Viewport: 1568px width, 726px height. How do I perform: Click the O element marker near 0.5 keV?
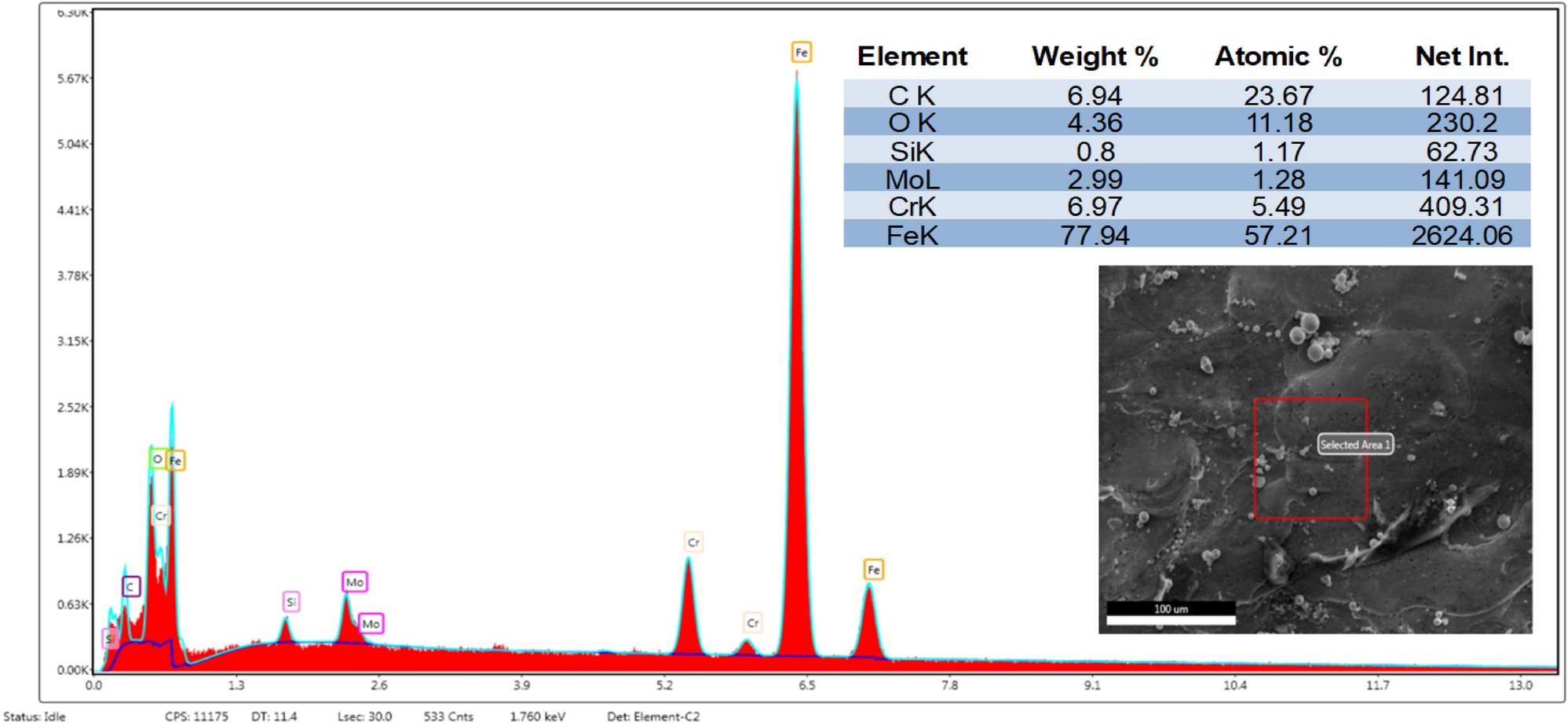point(156,460)
